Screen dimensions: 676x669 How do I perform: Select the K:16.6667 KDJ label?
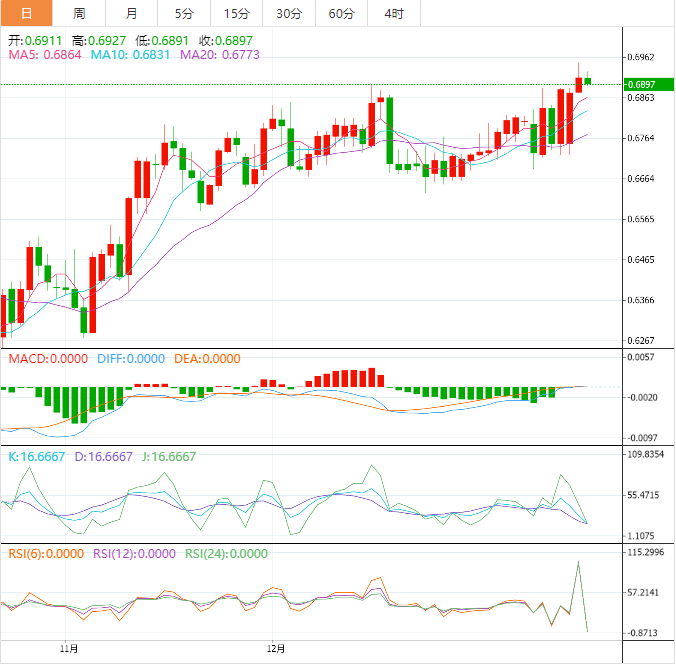pyautogui.click(x=37, y=456)
